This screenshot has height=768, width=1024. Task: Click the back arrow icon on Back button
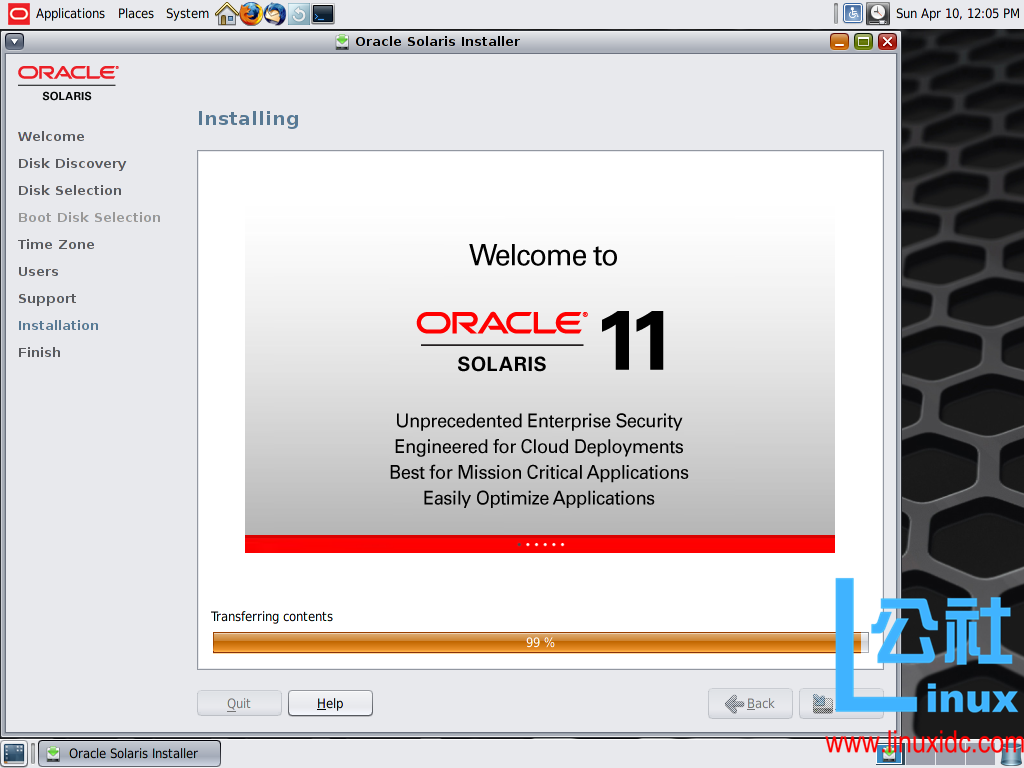pyautogui.click(x=734, y=704)
